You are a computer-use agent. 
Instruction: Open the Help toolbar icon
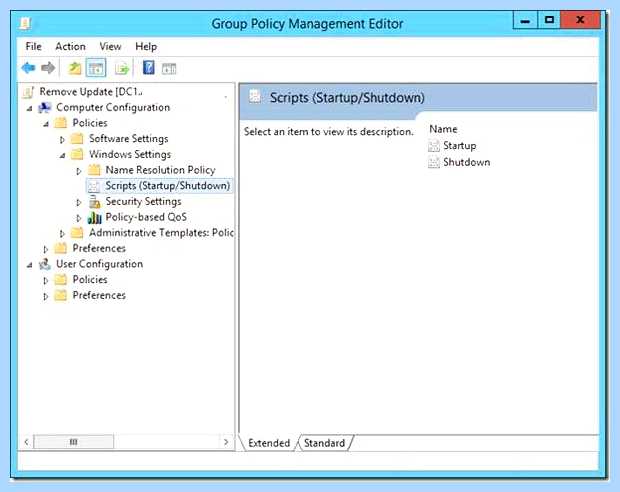149,68
